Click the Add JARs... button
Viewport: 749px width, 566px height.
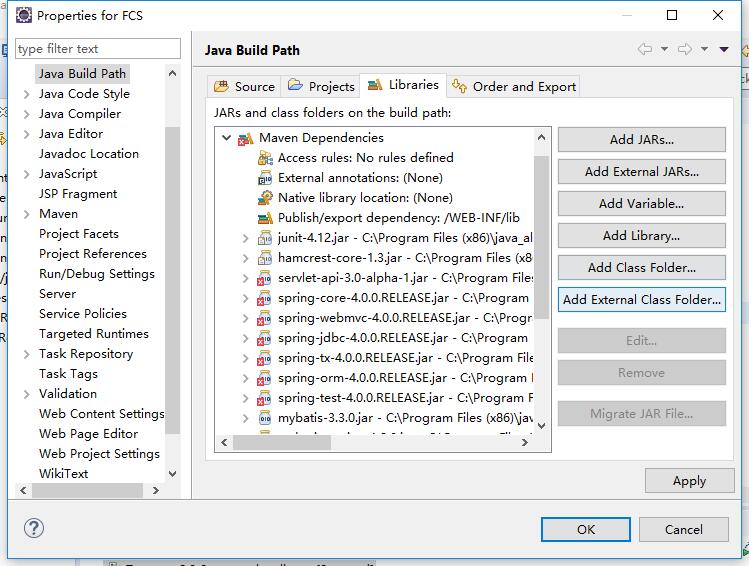642,139
